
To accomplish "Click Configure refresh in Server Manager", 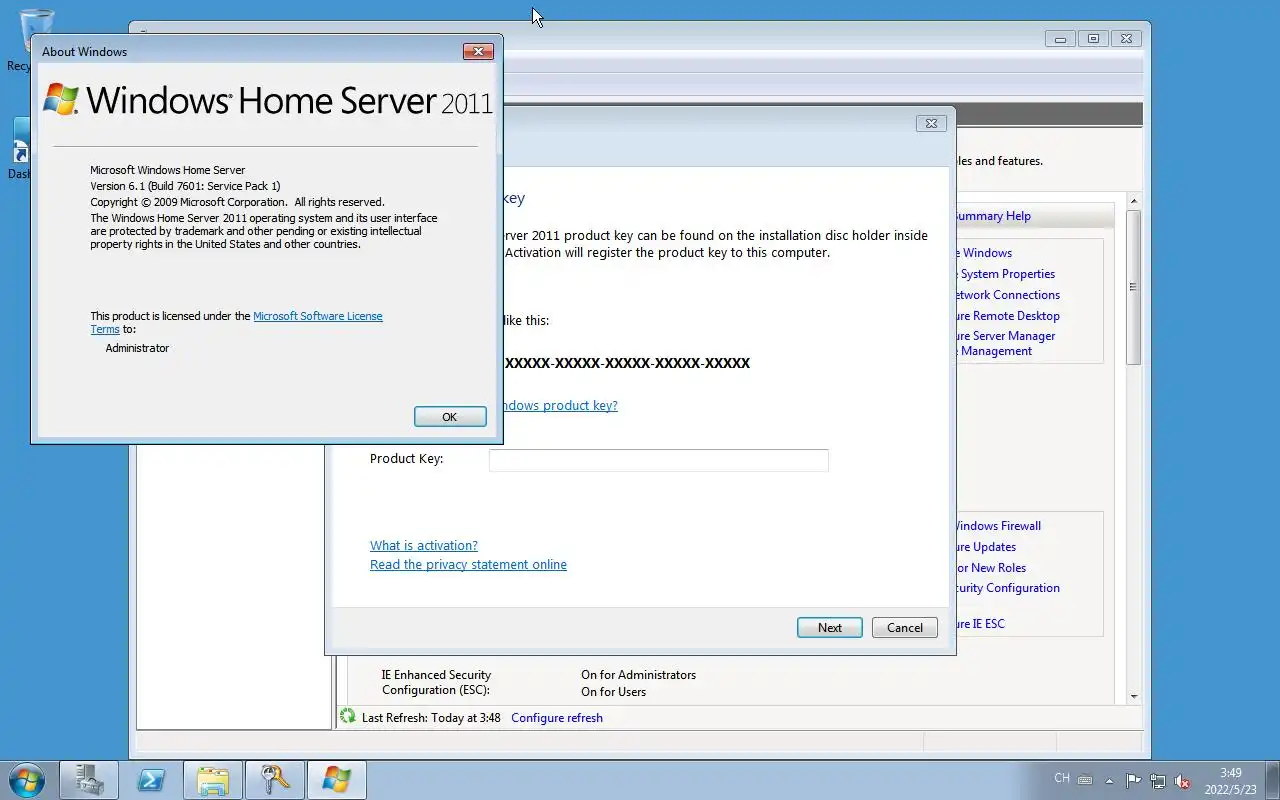I will [x=557, y=718].
